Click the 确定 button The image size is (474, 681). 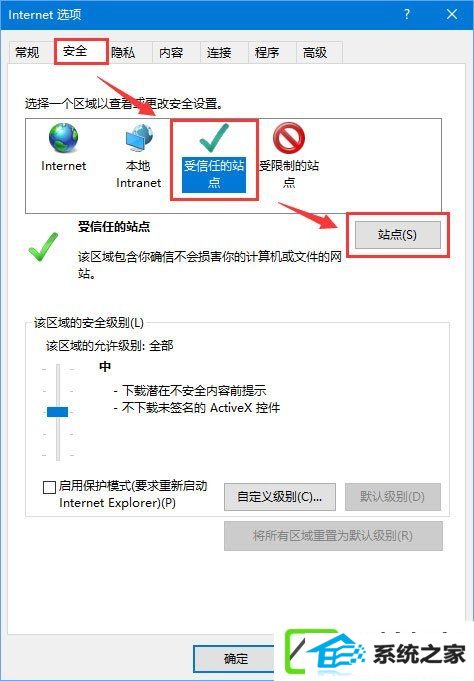pyautogui.click(x=235, y=659)
